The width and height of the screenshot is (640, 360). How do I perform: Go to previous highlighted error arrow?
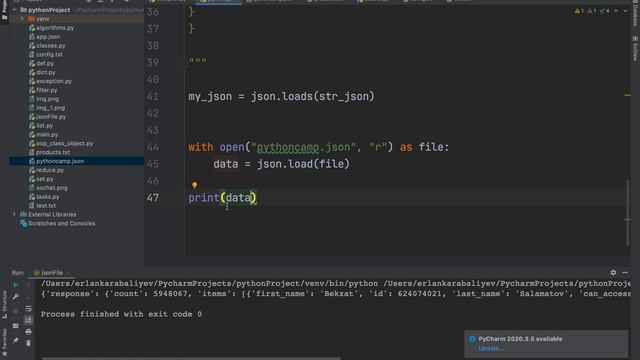(616, 11)
